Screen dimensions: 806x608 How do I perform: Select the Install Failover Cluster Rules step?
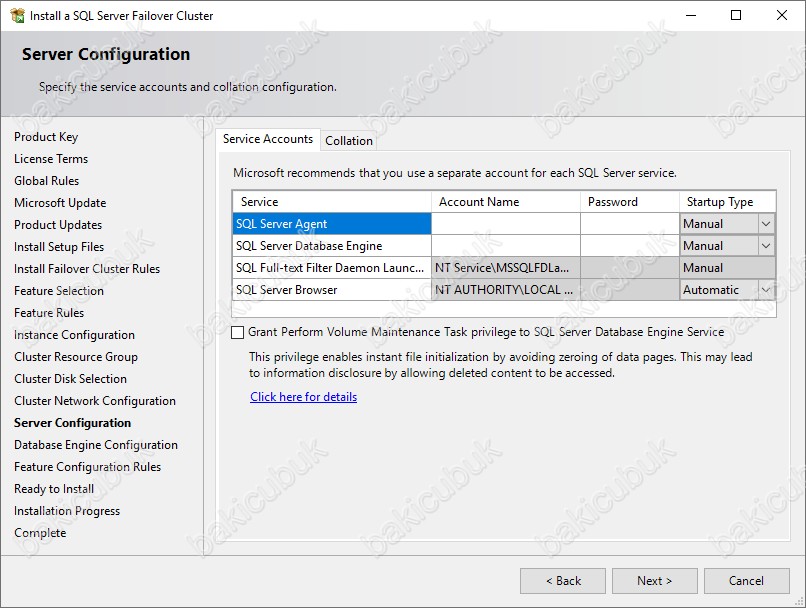(x=87, y=269)
